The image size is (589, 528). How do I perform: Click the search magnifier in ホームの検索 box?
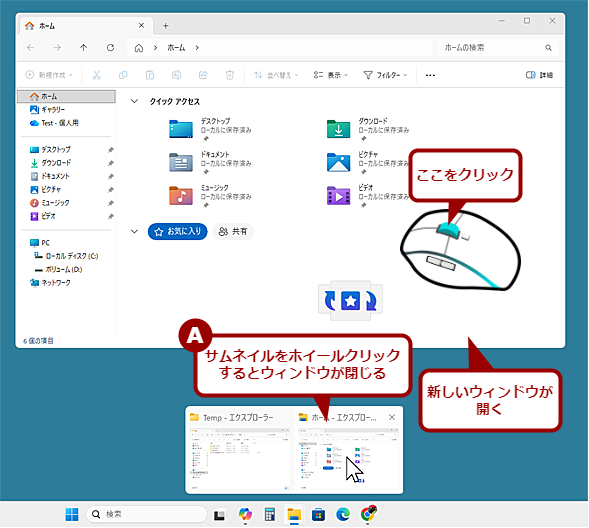[548, 48]
